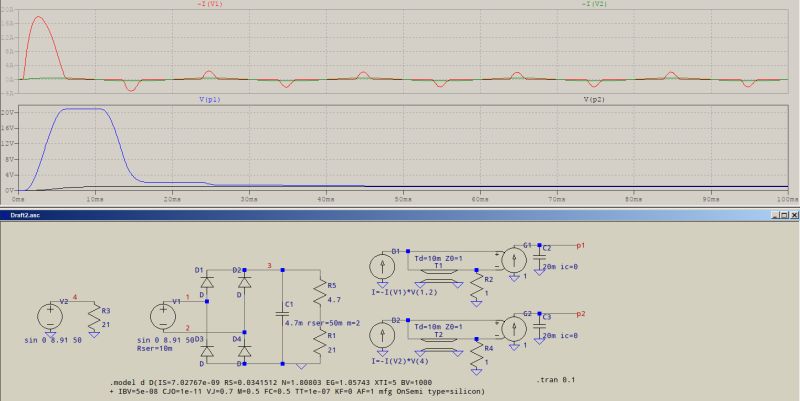The width and height of the screenshot is (800, 401).
Task: Click C3's '20m ic=0' value
Action: click(560, 336)
